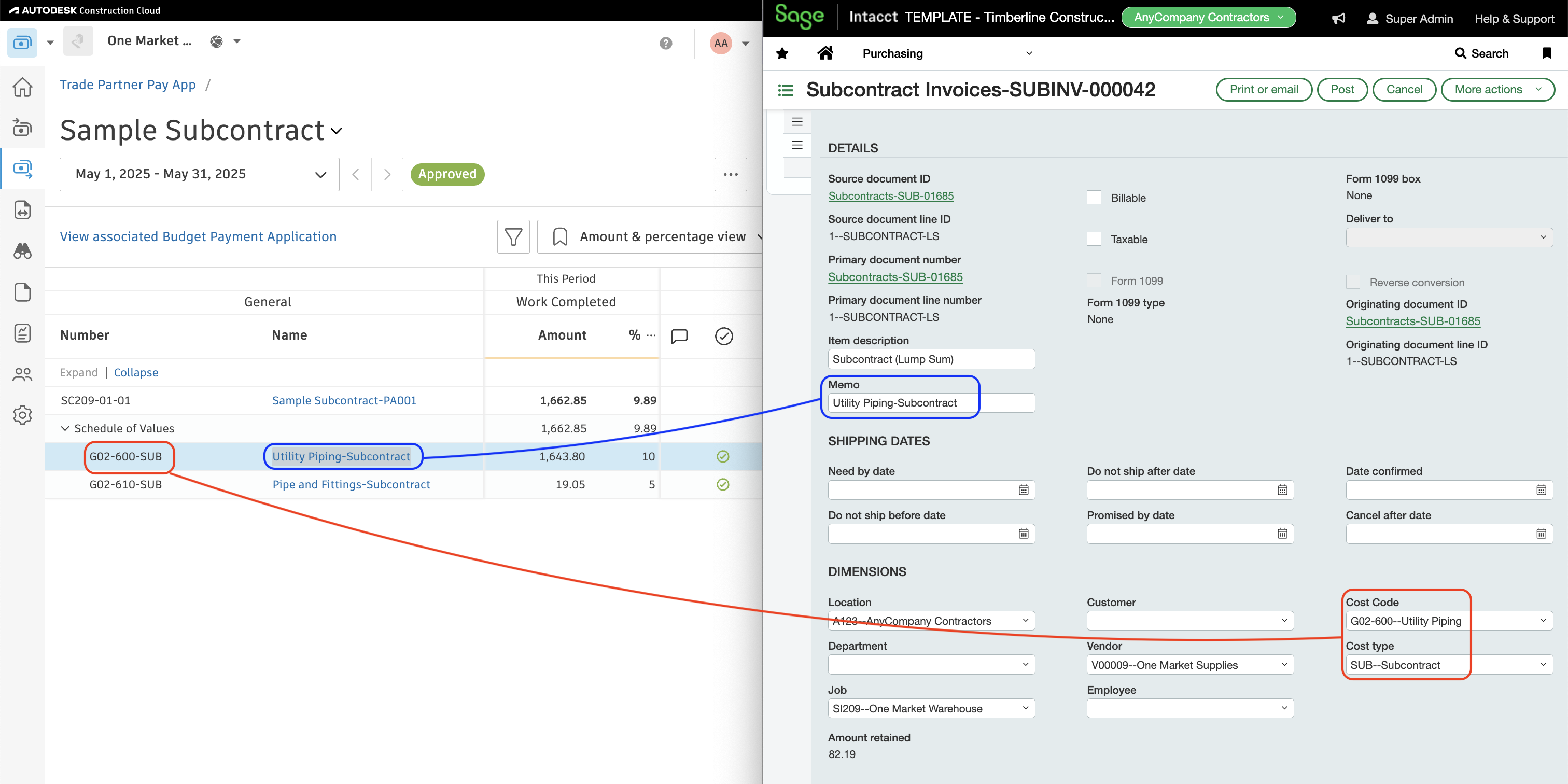Click the Sage favorites star icon

click(782, 53)
